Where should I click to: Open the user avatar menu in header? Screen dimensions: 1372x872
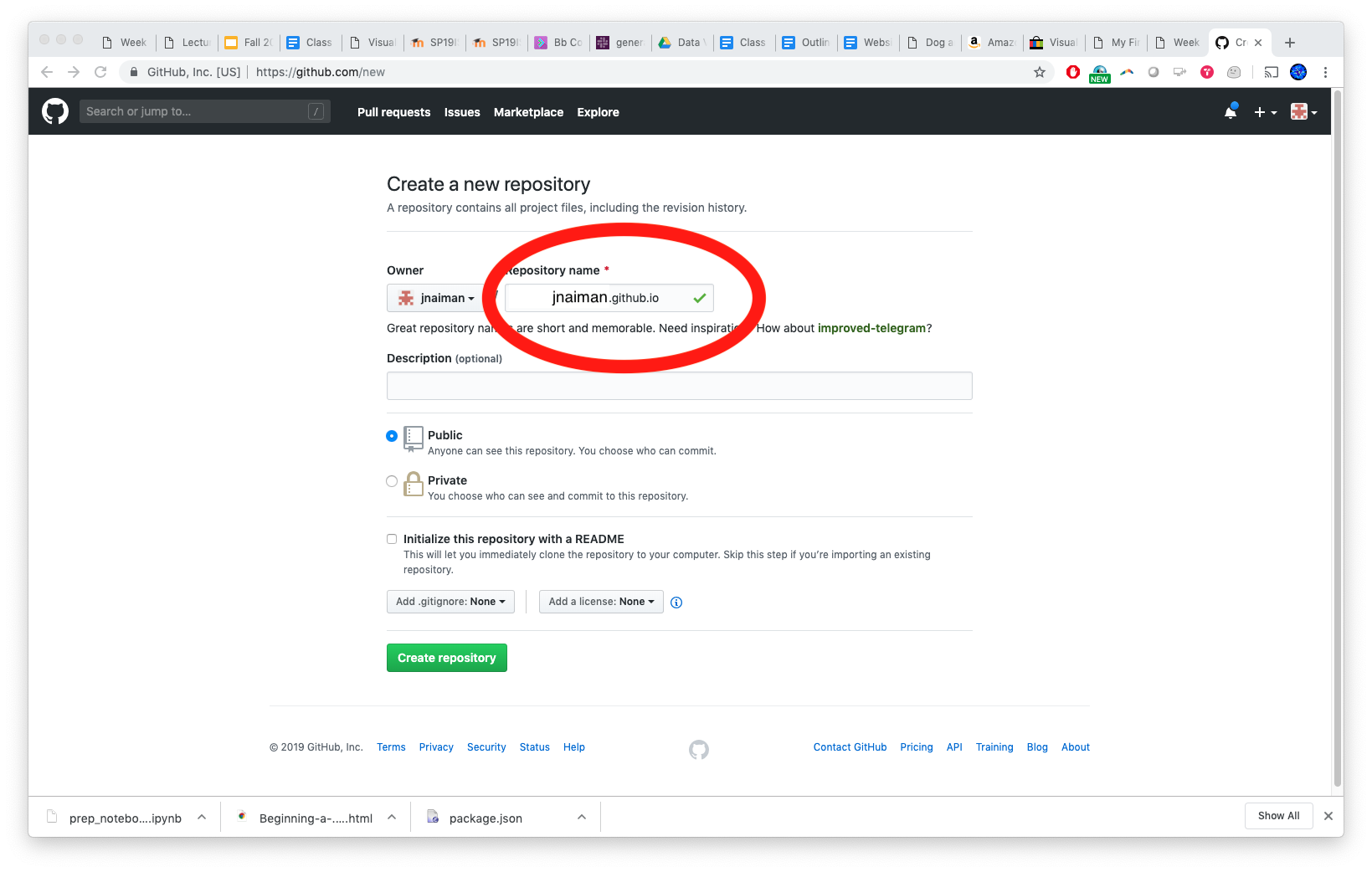pos(1303,112)
